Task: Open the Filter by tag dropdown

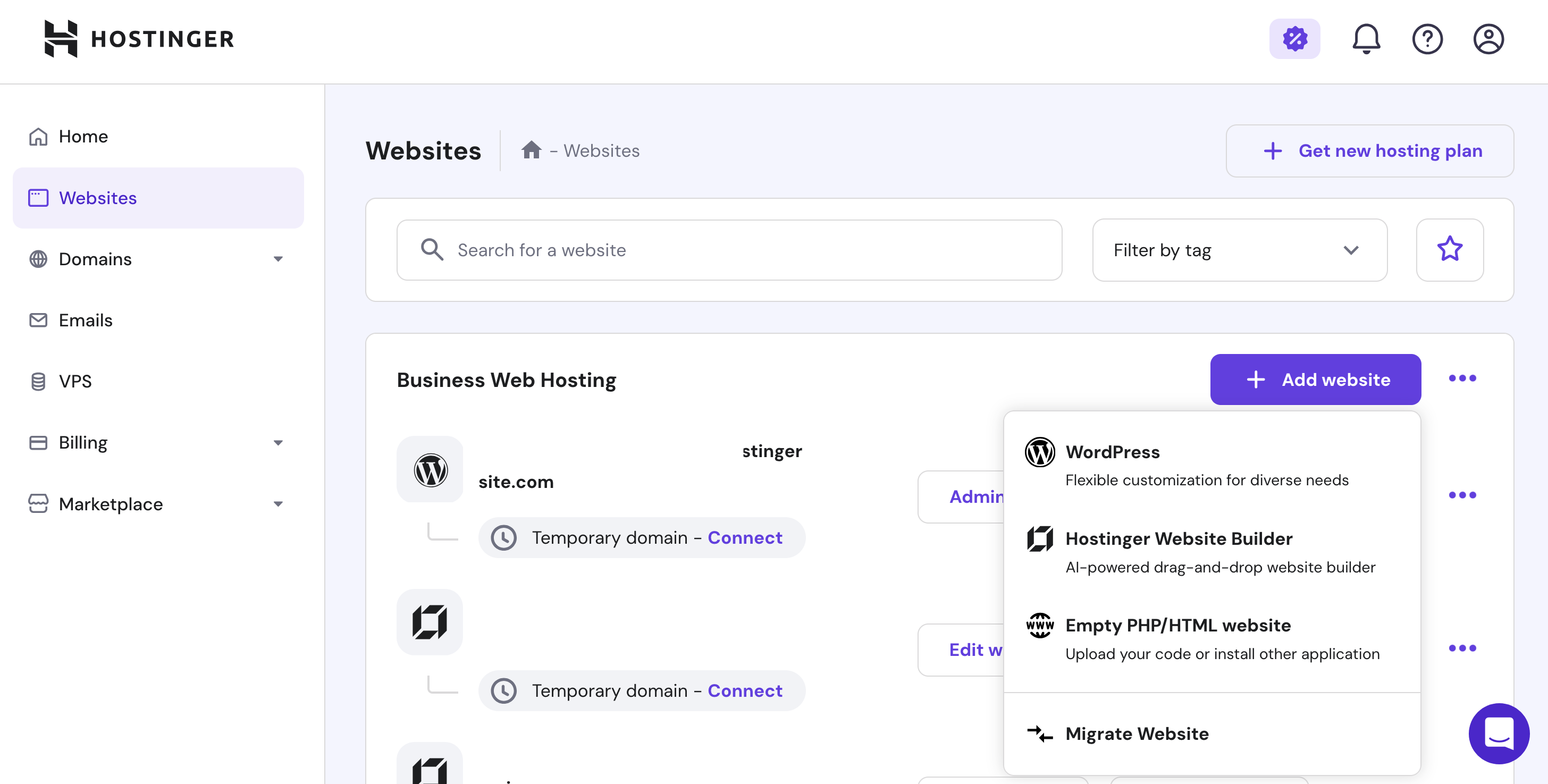Action: pos(1239,250)
